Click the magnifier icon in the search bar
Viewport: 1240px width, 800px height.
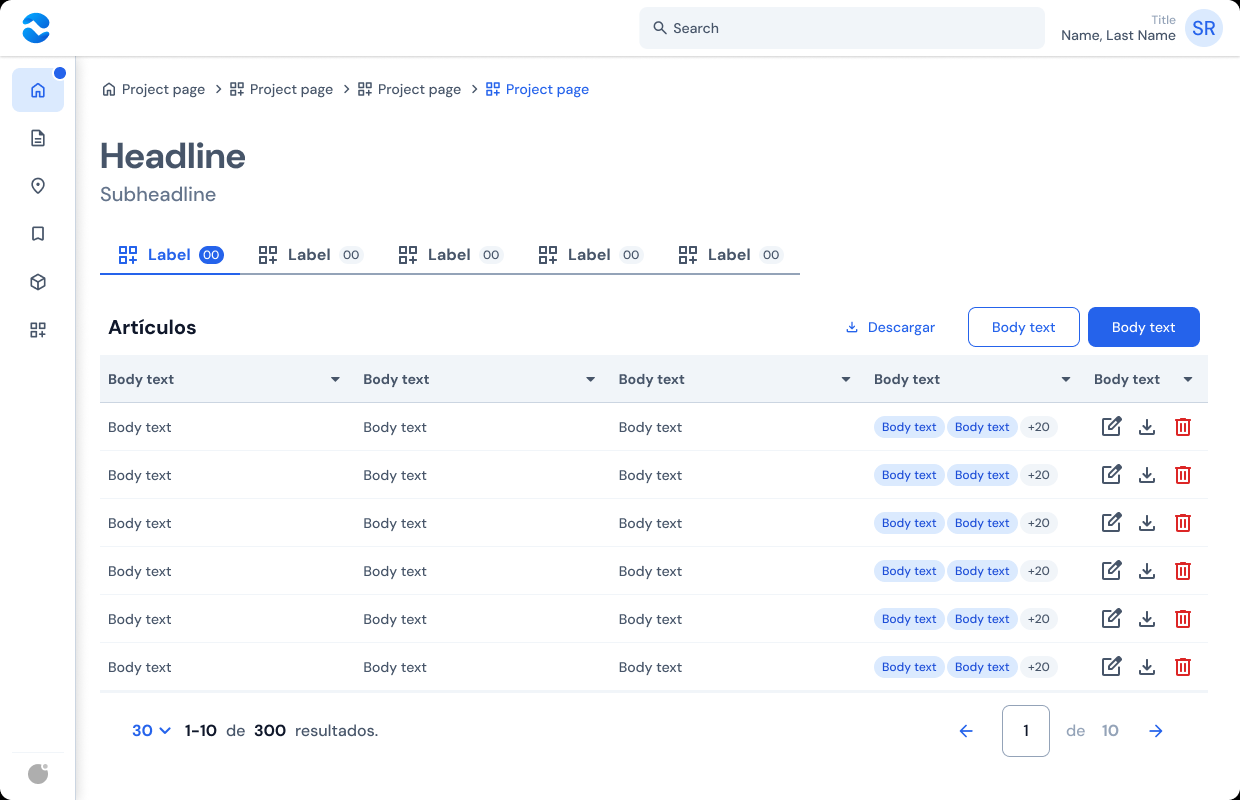click(660, 28)
